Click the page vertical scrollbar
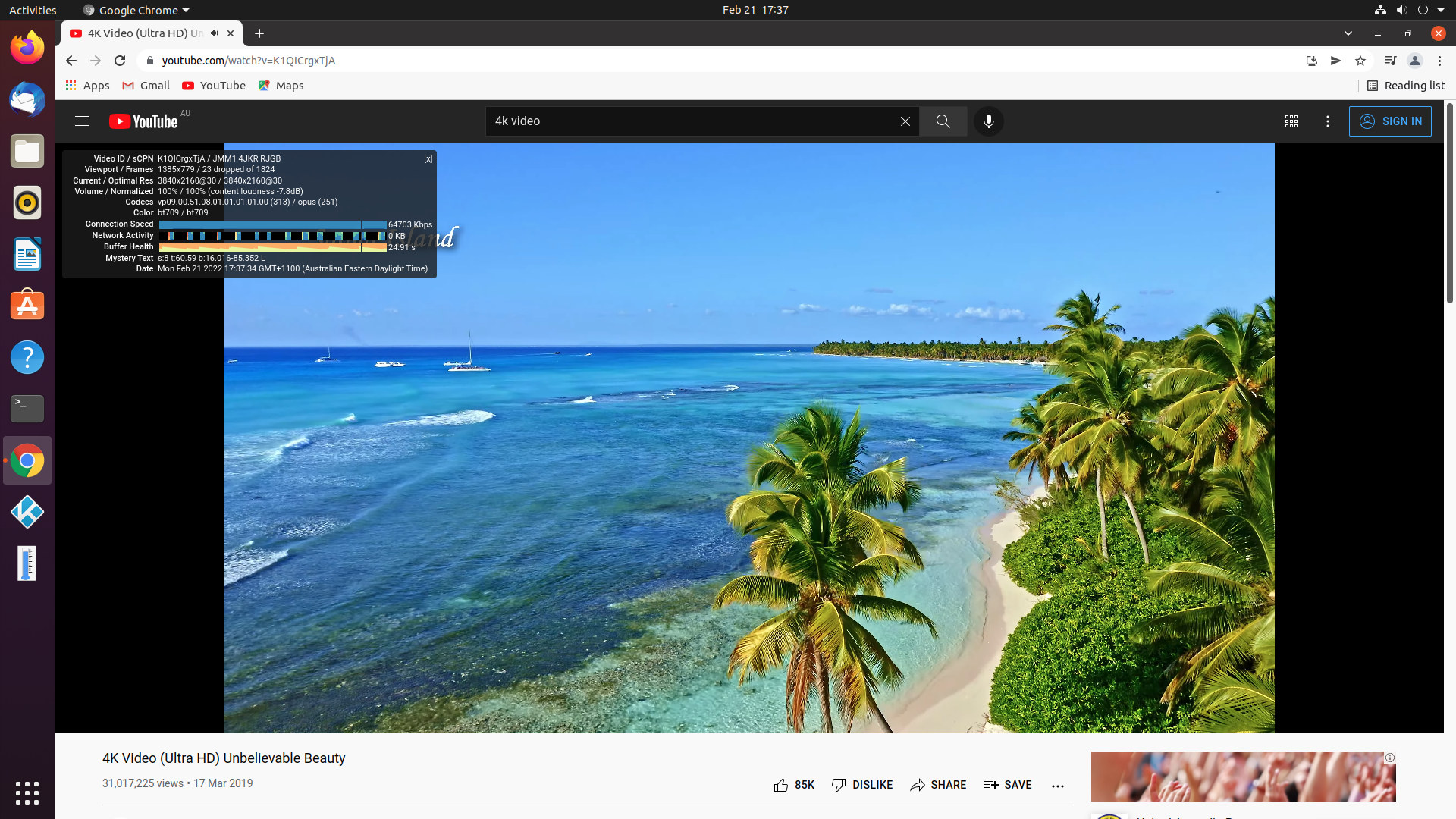 point(1449,205)
